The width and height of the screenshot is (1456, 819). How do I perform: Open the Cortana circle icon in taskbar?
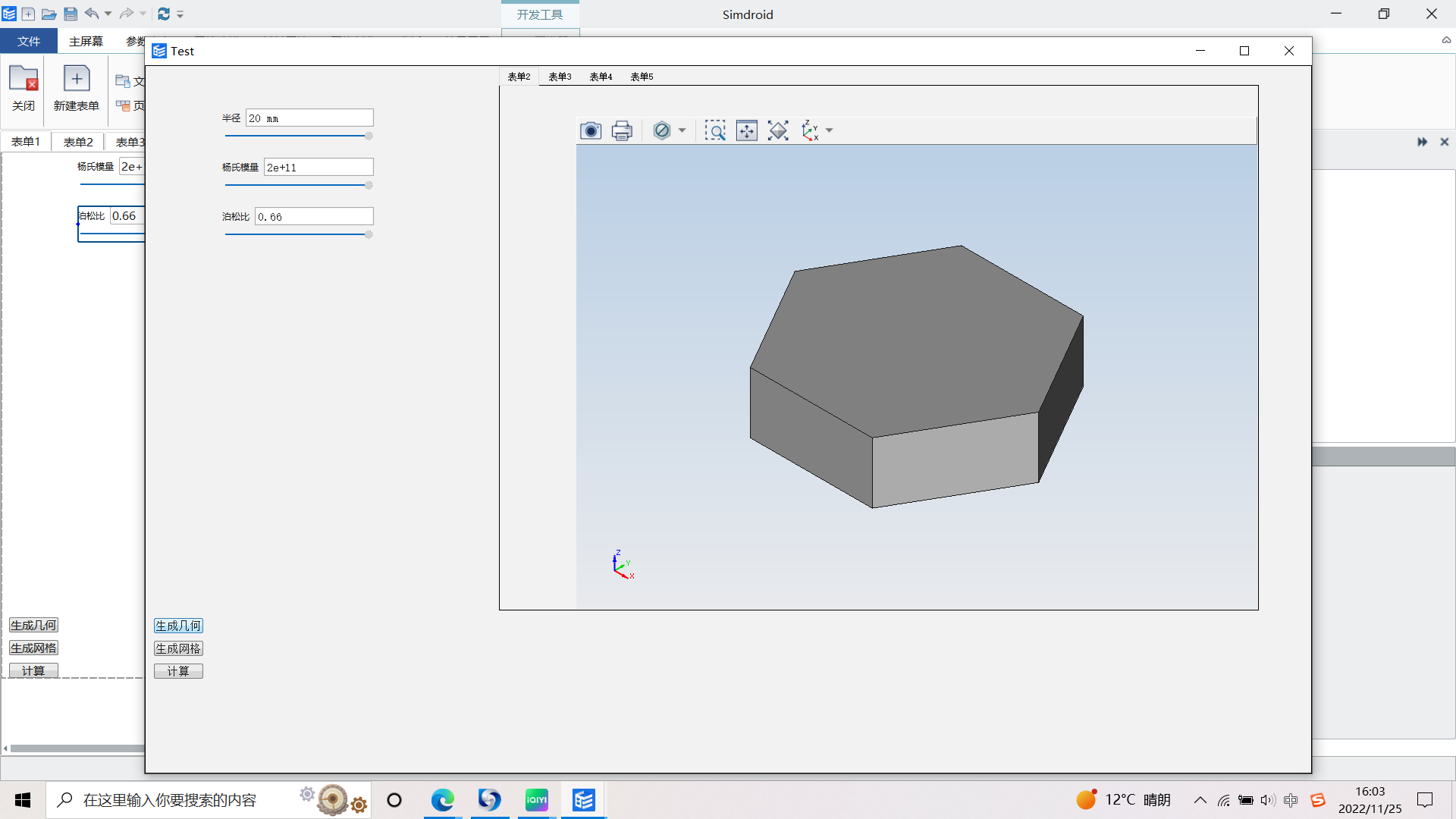394,800
